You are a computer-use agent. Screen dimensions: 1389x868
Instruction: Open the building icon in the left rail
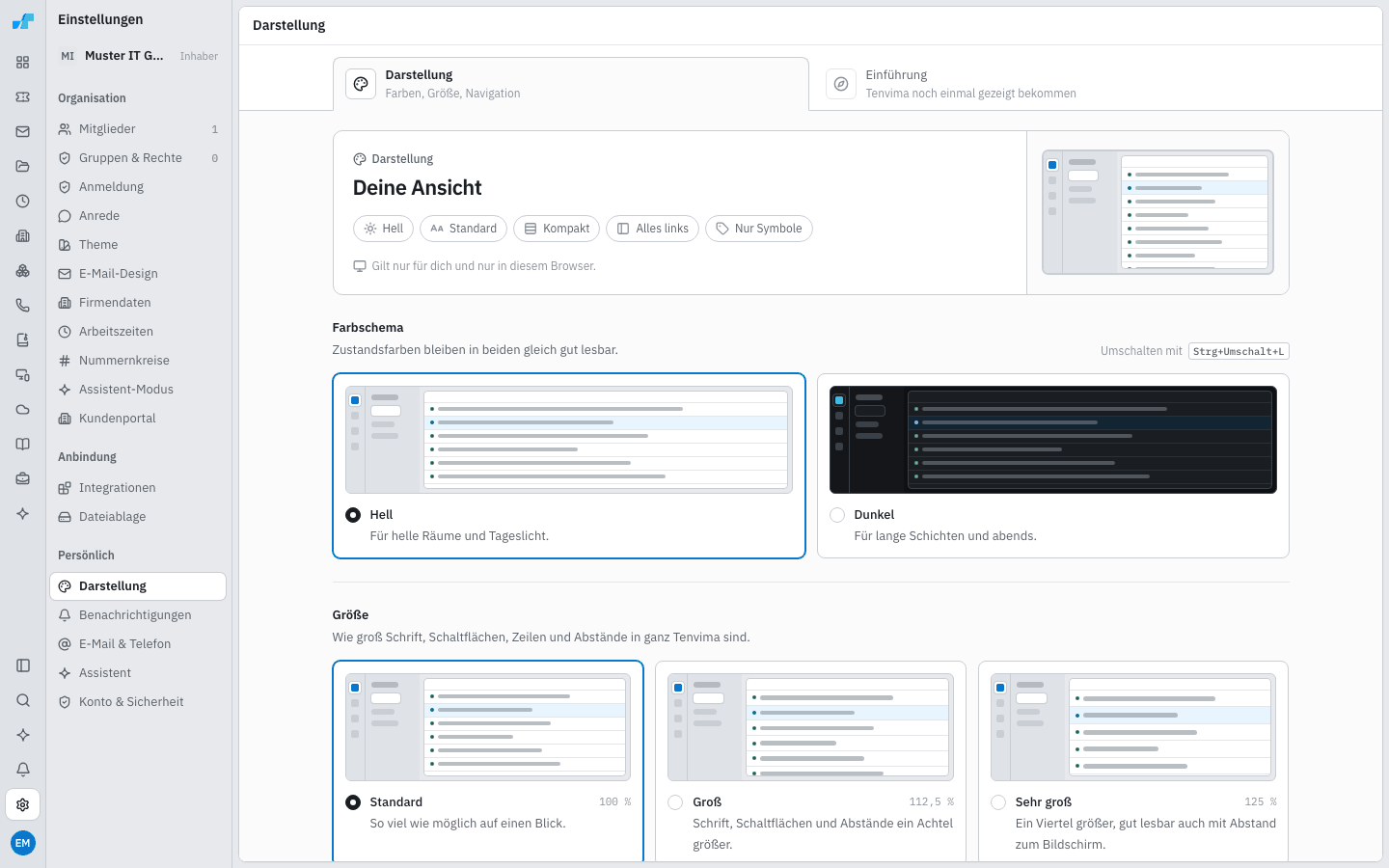coord(23,236)
